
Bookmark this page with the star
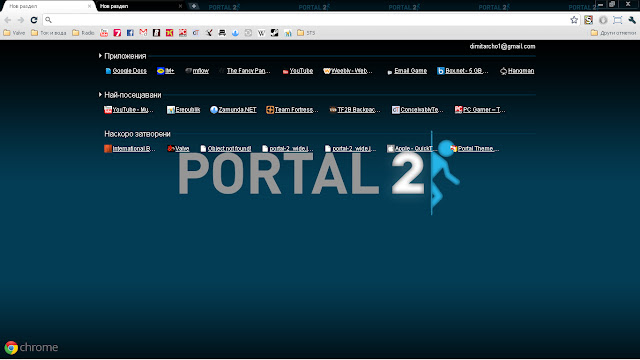[574, 20]
